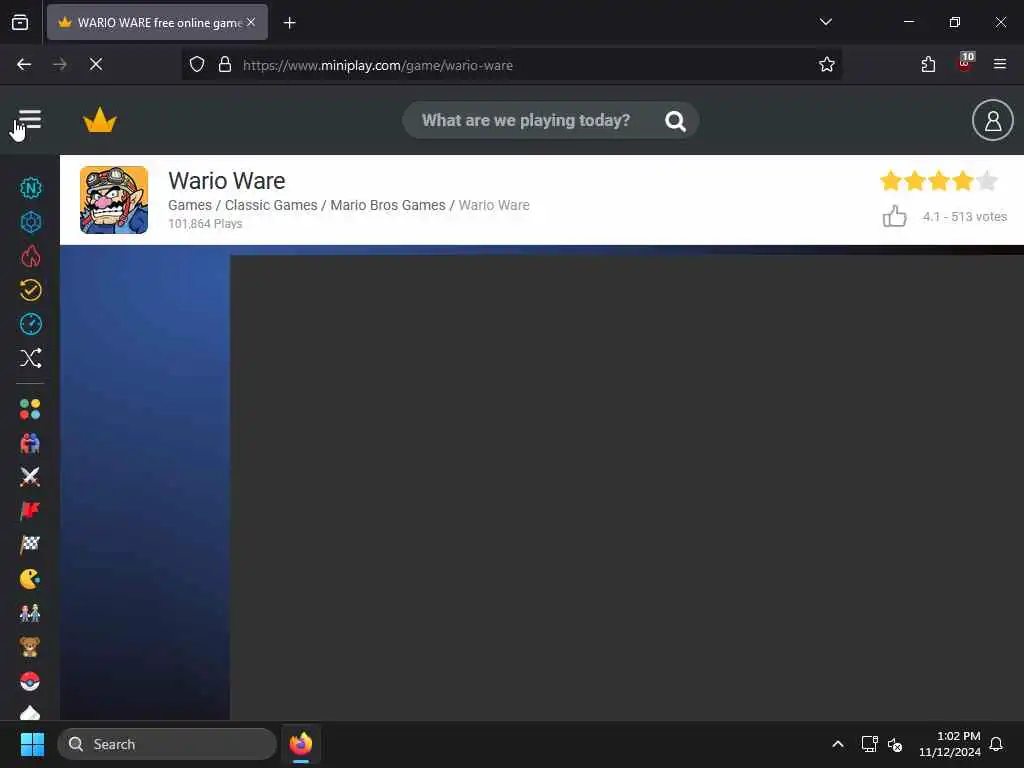Open the two wrestling figures sidebar icon
Image resolution: width=1024 pixels, height=768 pixels.
(x=30, y=443)
